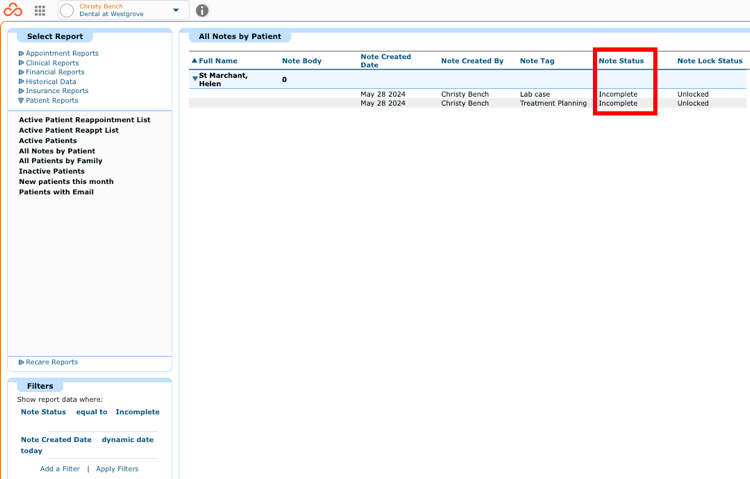Select All Notes by Patient report
The width and height of the screenshot is (750, 479).
57,151
